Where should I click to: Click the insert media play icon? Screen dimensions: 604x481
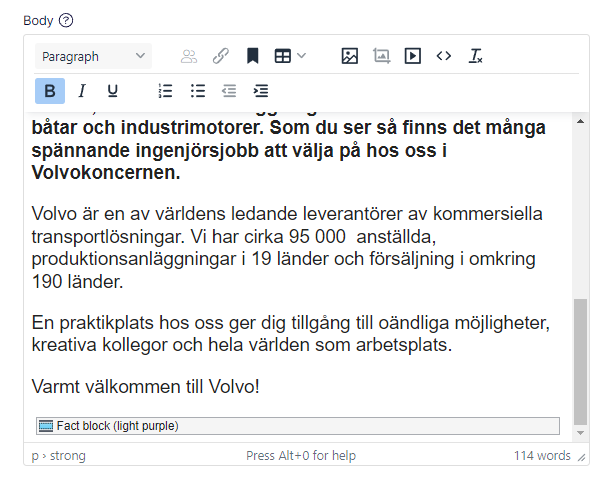click(412, 57)
